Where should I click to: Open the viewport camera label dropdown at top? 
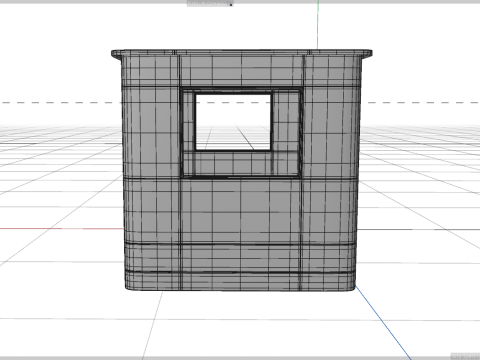click(x=210, y=3)
